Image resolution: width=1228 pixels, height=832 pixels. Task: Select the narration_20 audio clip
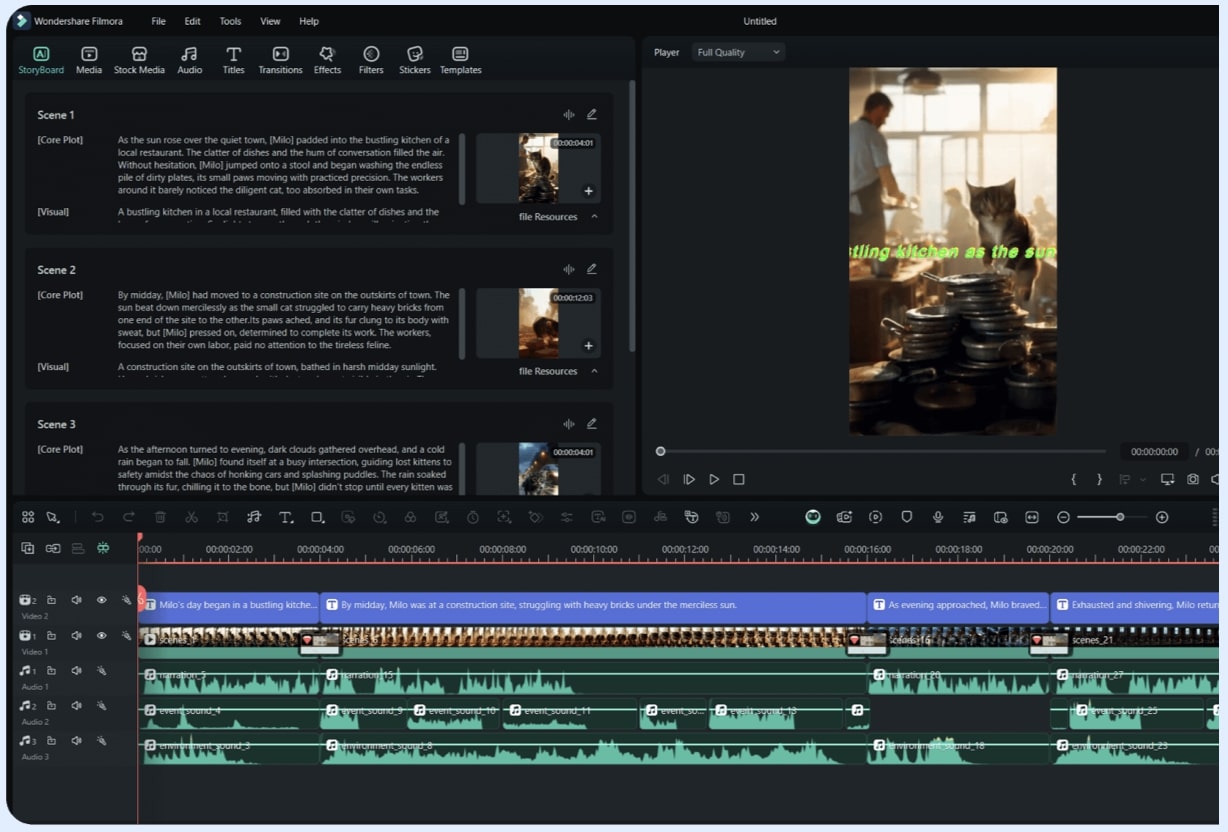(x=958, y=680)
